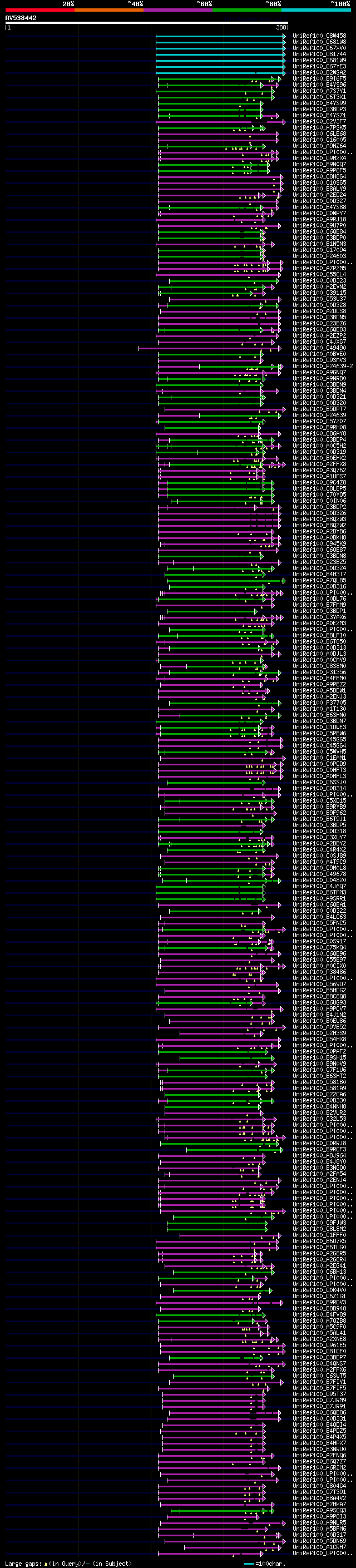Select the UniRef100_A9P8F5 label
This screenshot has height=1568, width=356.
[x=319, y=170]
